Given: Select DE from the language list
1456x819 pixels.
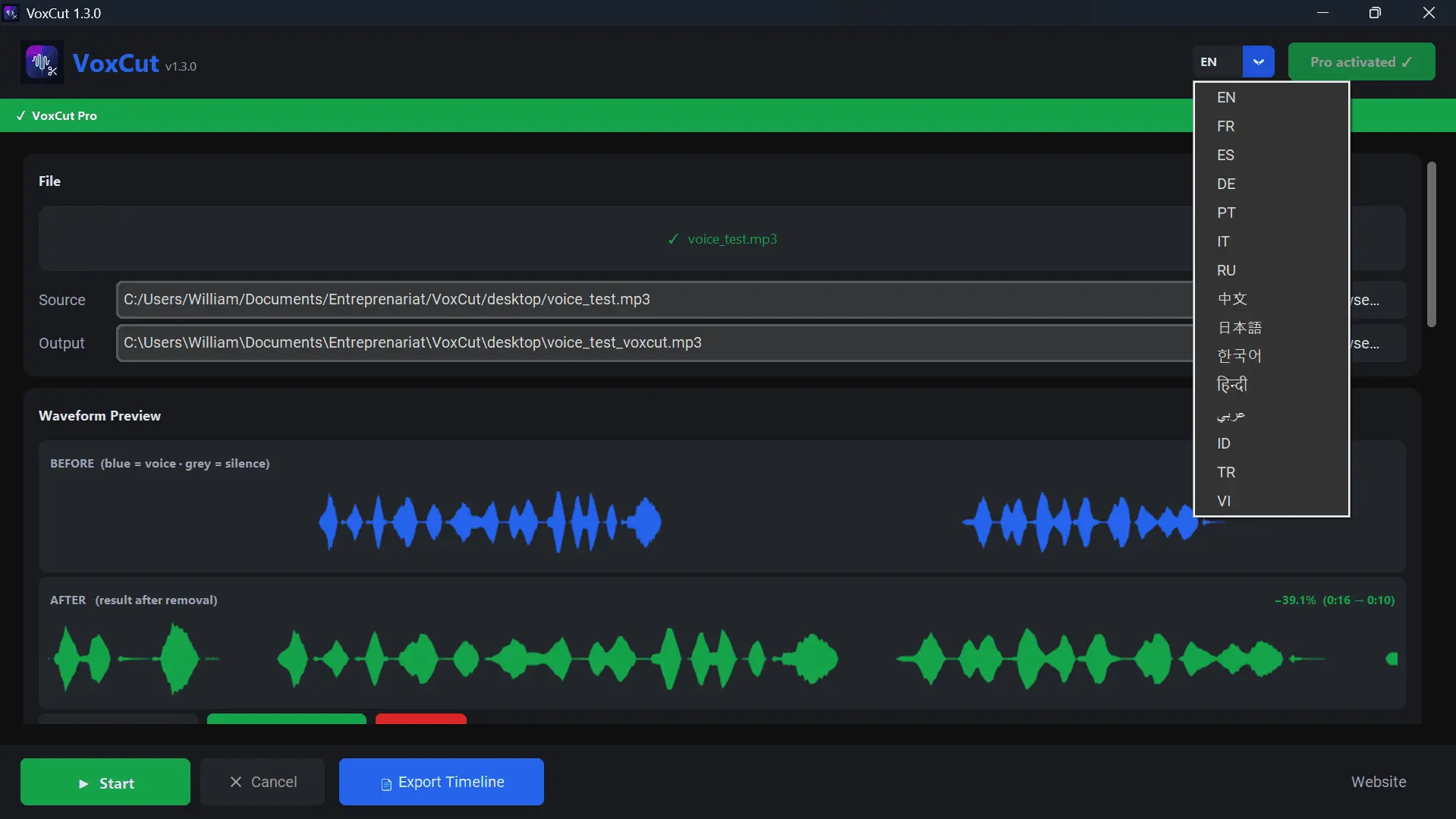Looking at the screenshot, I should coord(1271,184).
